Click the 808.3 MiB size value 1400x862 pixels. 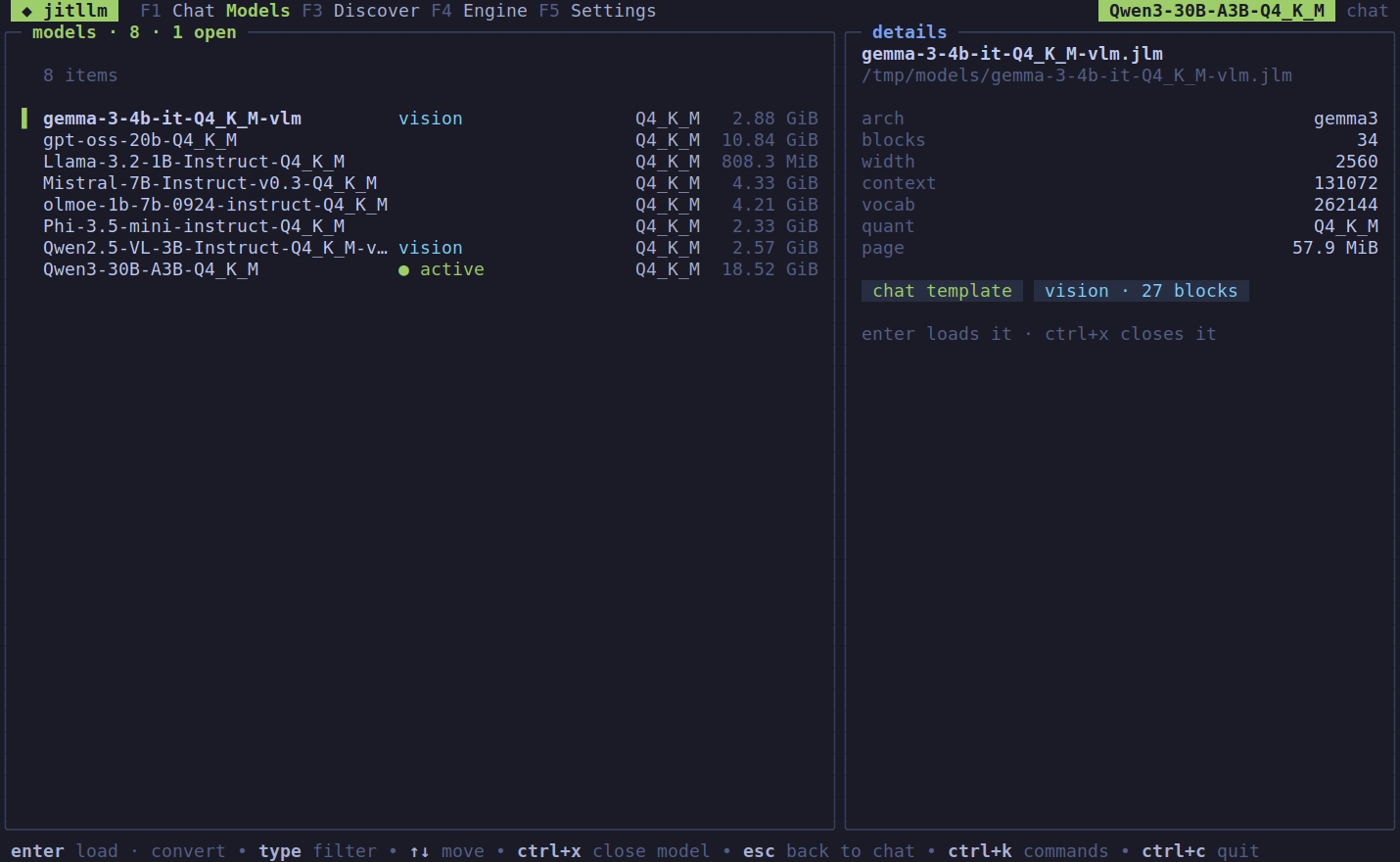click(770, 162)
